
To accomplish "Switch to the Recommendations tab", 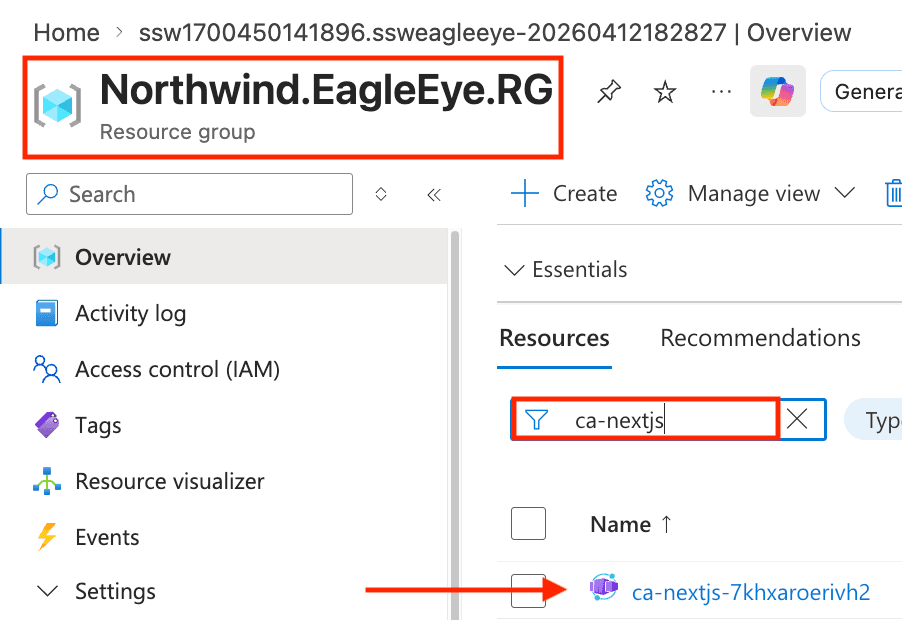I will 760,338.
